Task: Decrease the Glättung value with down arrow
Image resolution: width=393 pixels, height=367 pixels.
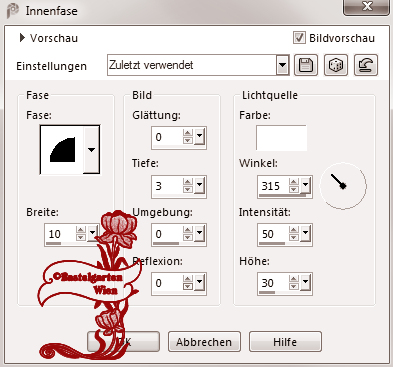Action: tap(188, 141)
